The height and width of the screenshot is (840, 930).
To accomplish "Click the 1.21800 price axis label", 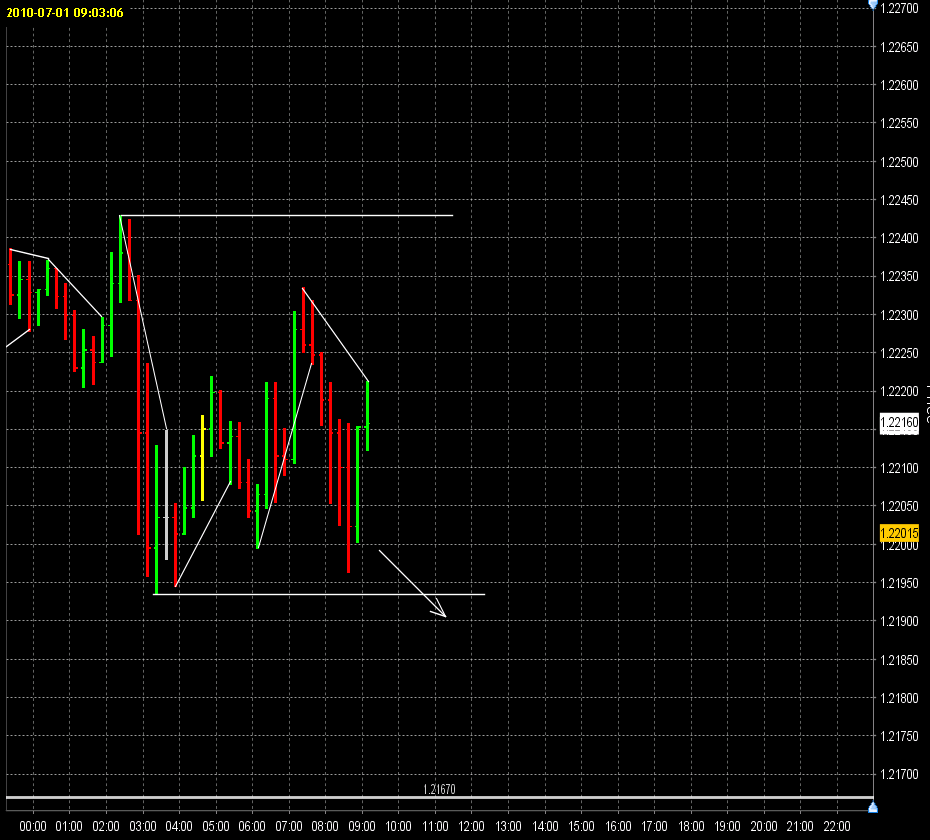I will pos(900,698).
